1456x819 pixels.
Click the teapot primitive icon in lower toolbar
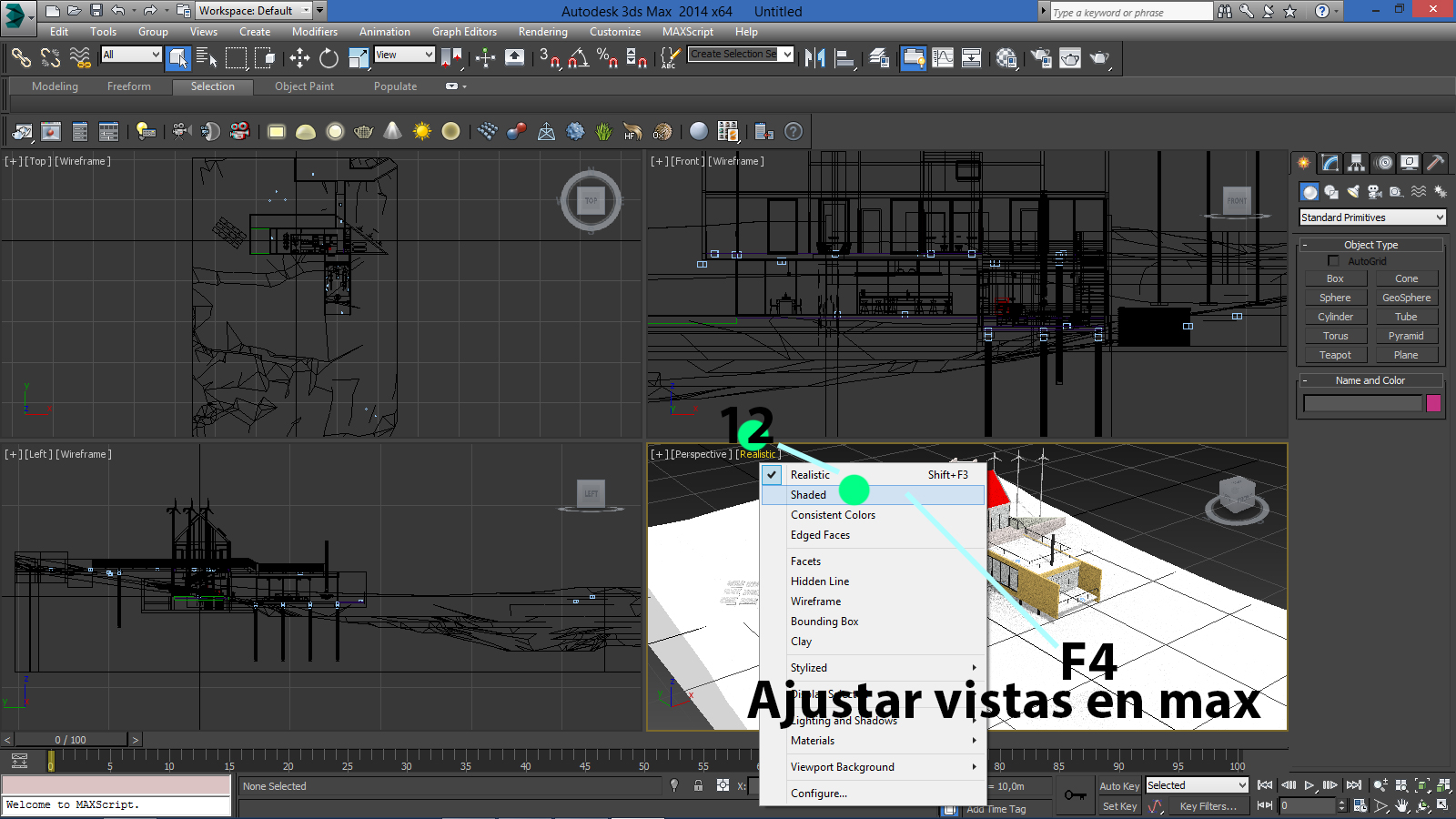pyautogui.click(x=363, y=131)
